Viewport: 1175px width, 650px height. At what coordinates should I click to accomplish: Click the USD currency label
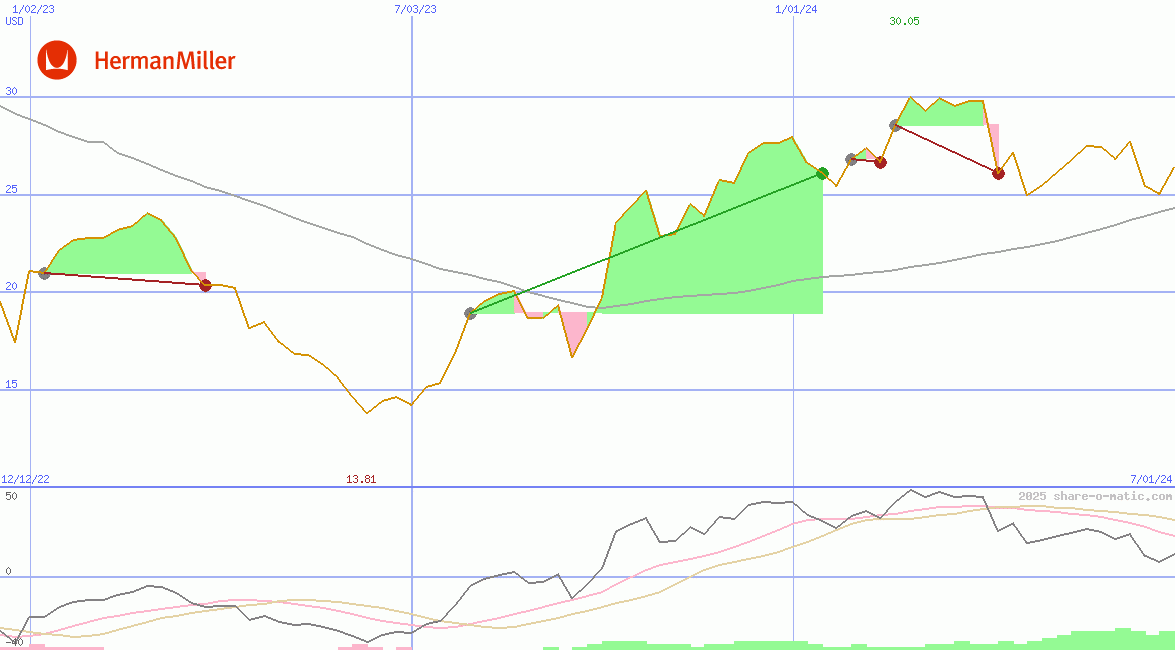[14, 21]
